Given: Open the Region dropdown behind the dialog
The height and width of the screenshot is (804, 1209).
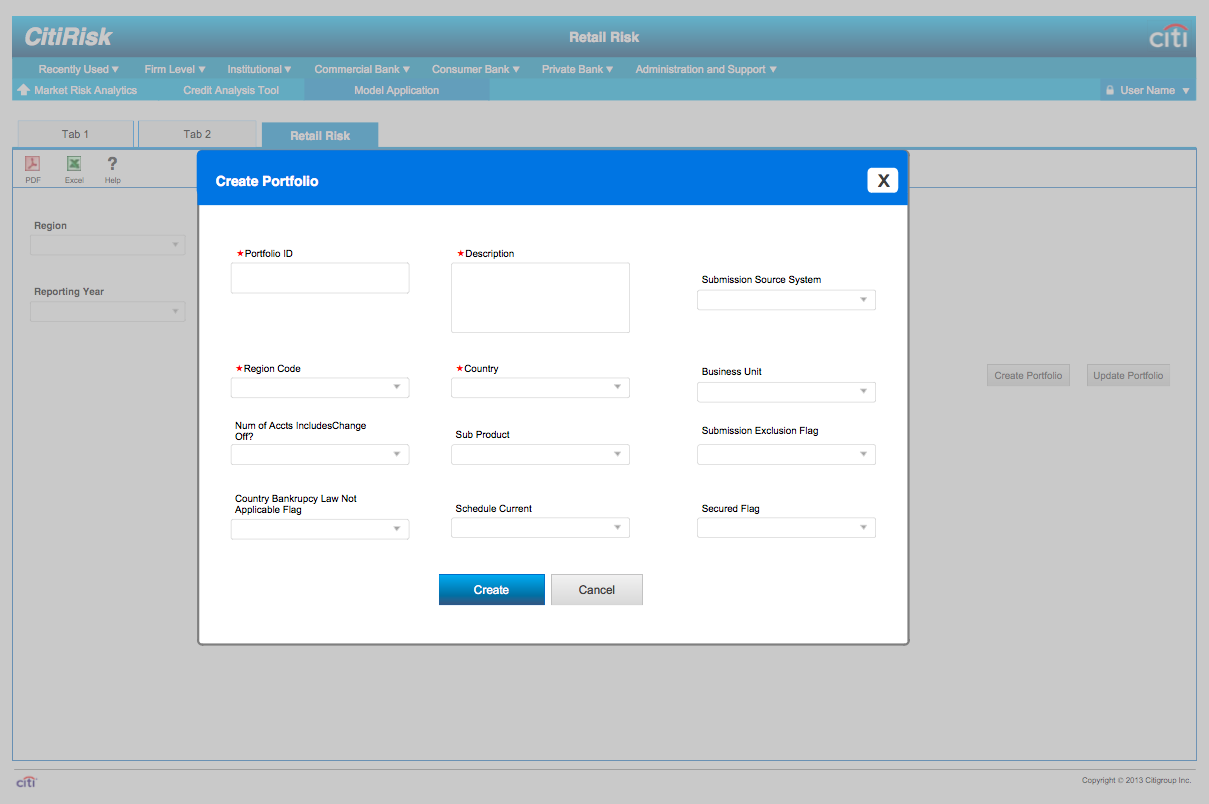Looking at the screenshot, I should click(x=108, y=245).
